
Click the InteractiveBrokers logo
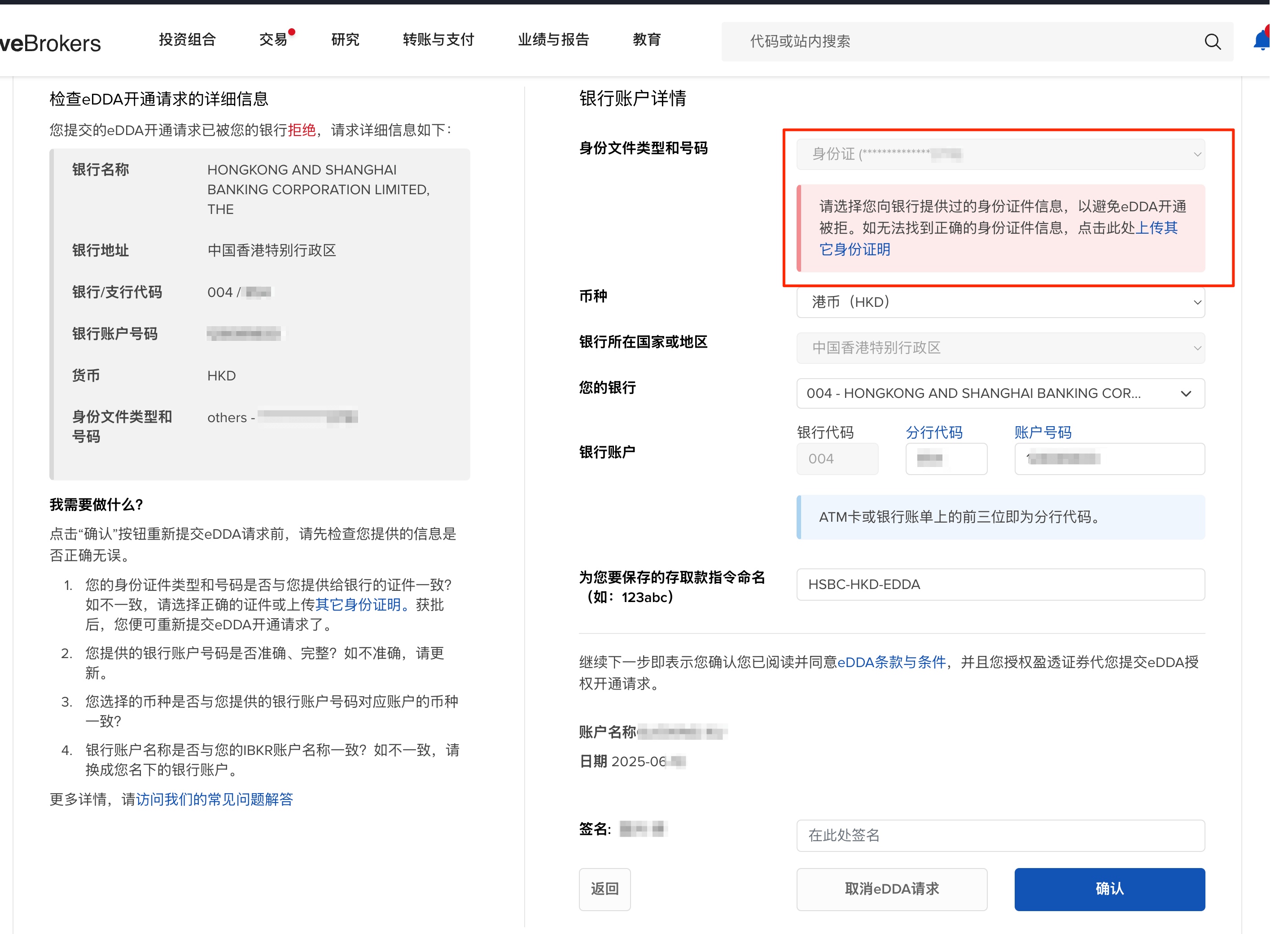50,44
